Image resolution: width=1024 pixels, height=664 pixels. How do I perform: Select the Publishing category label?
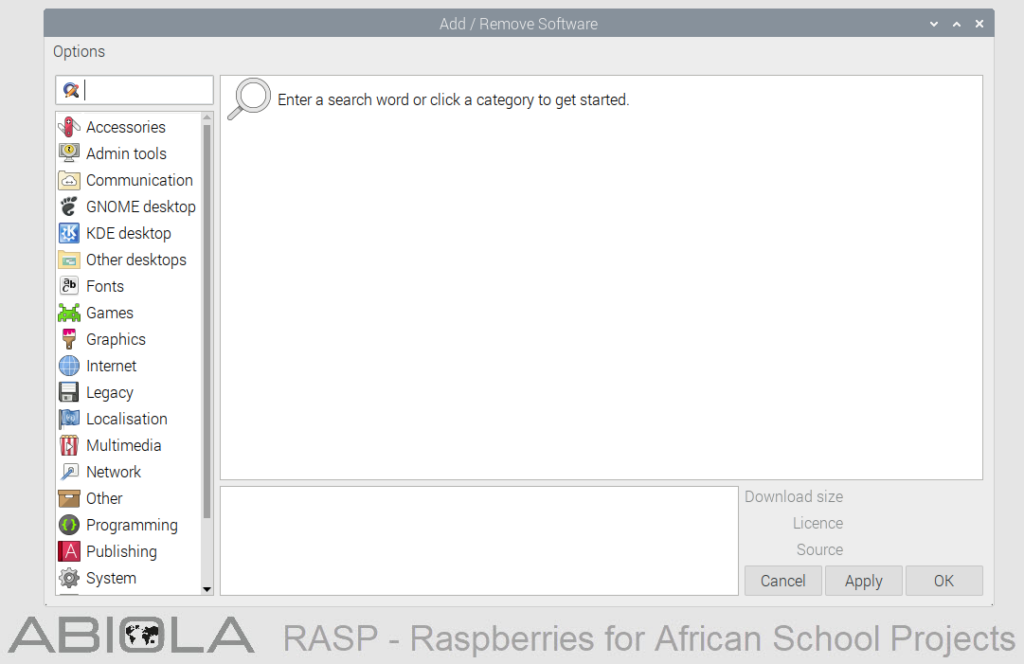tap(121, 552)
